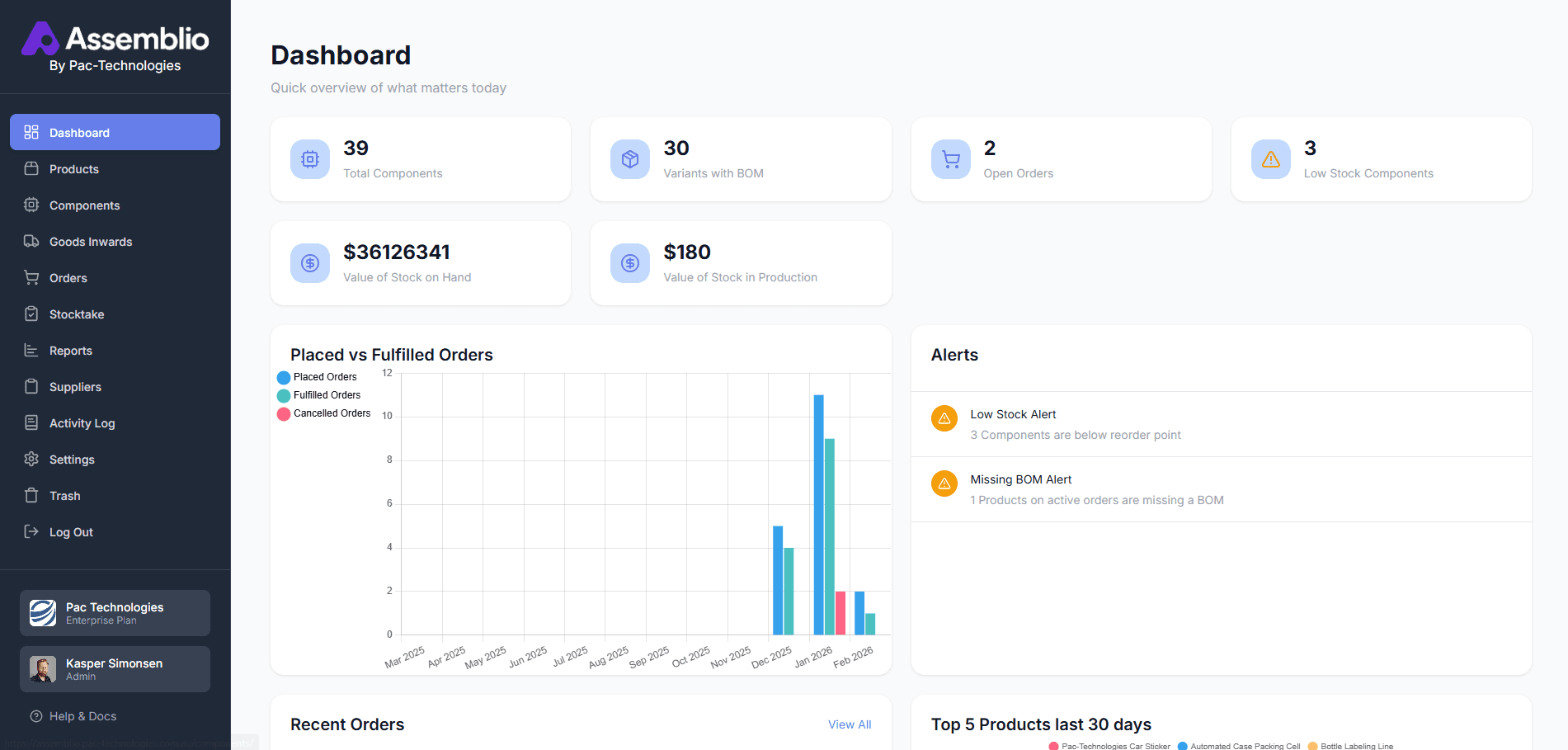The width and height of the screenshot is (1568, 750).
Task: Click the Settings gear icon
Action: click(31, 459)
